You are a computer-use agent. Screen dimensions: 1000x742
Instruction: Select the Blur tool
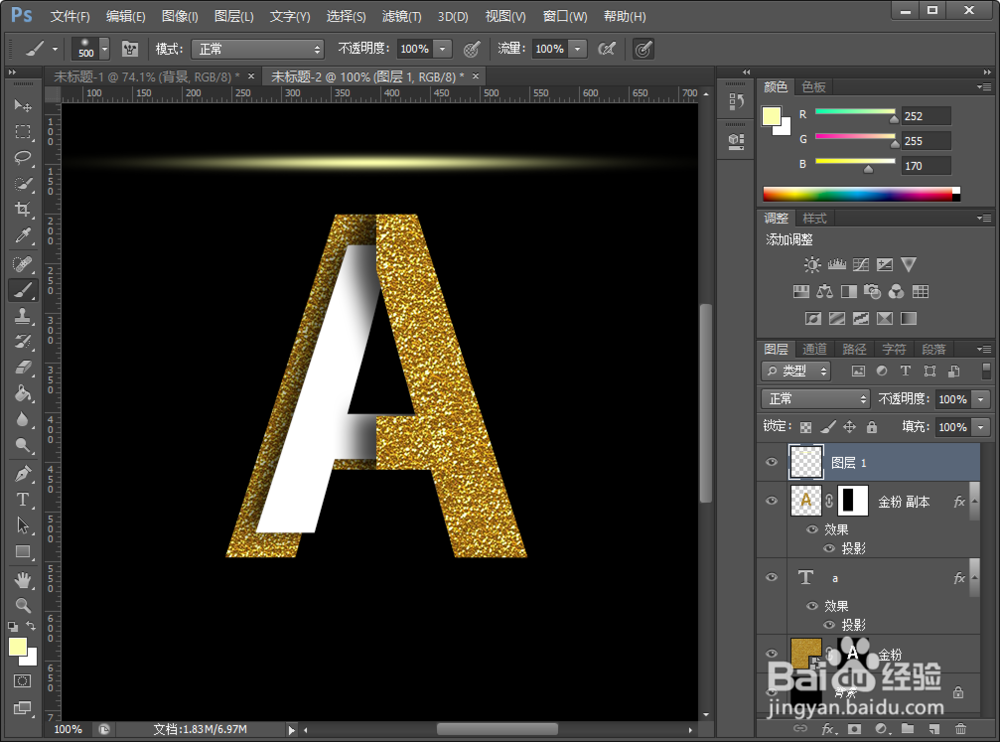(x=23, y=419)
